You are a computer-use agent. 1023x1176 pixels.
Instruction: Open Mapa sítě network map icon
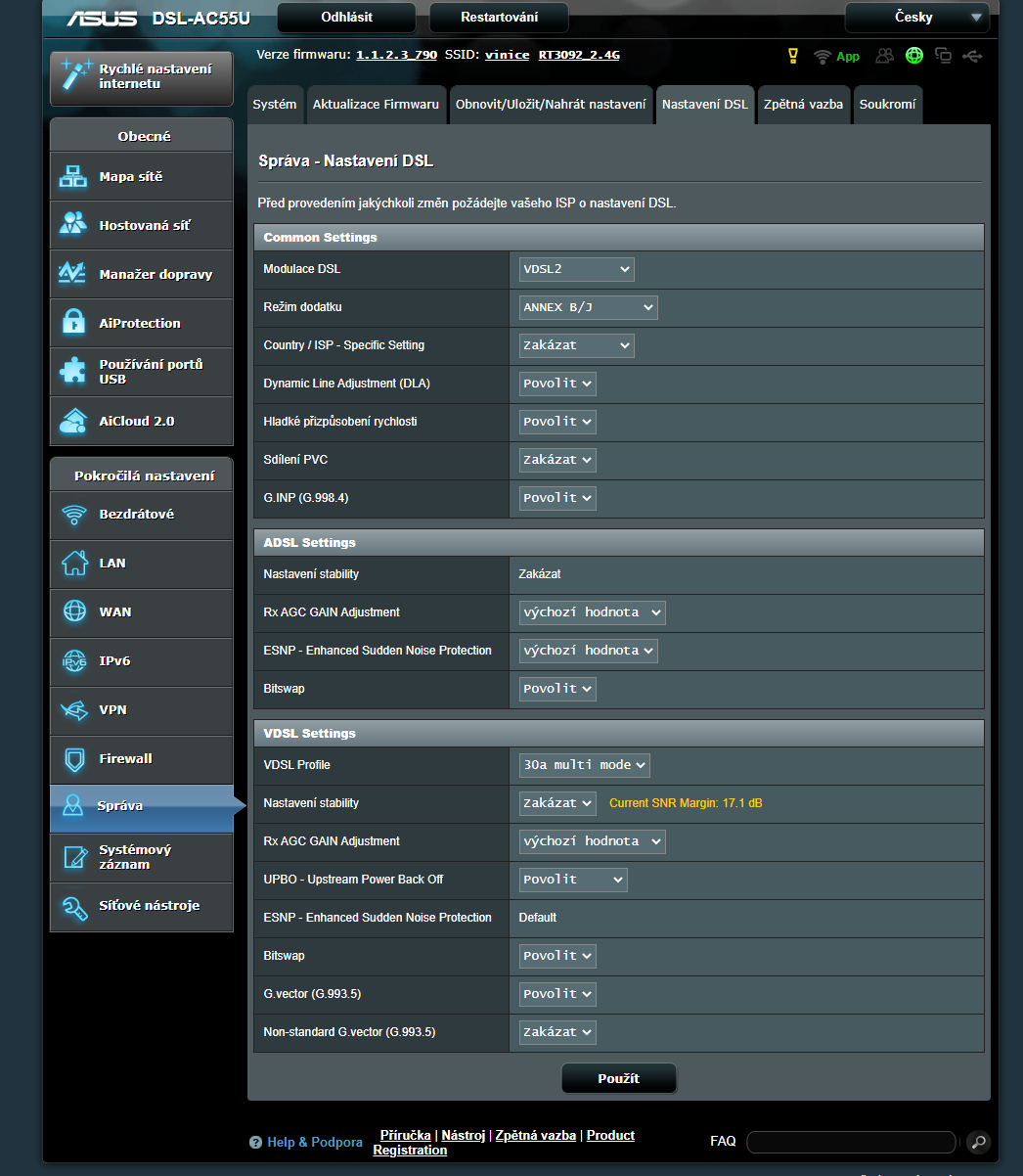click(x=73, y=177)
